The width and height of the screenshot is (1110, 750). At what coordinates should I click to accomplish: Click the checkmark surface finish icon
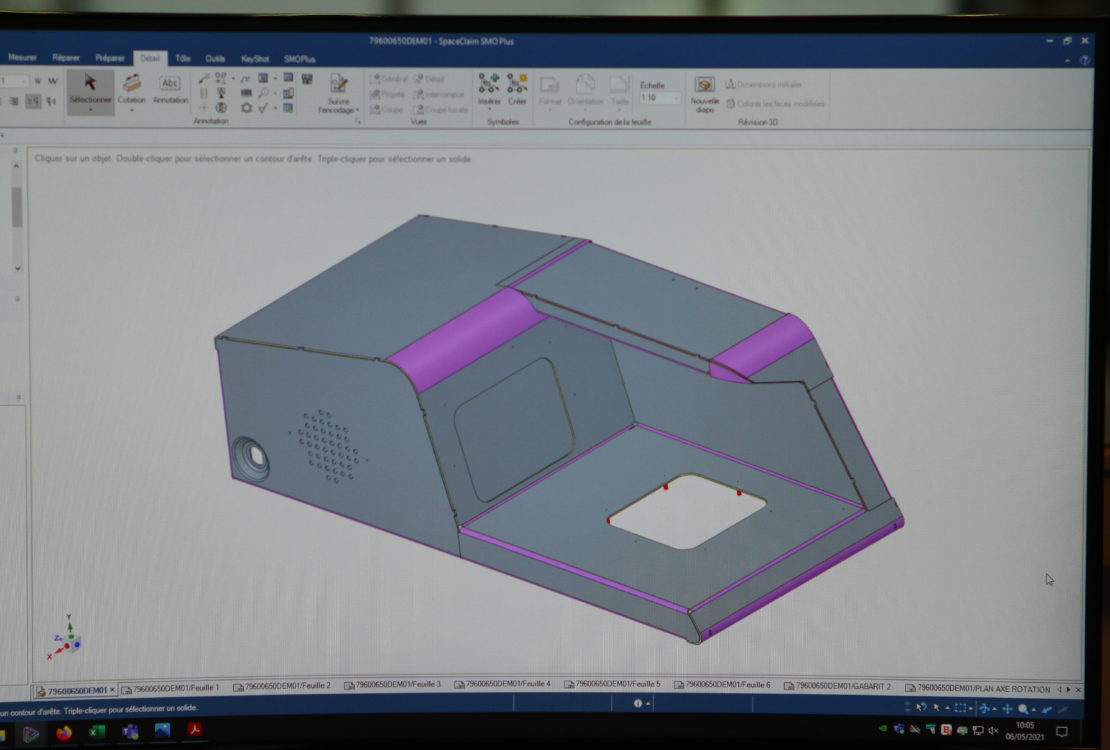[263, 108]
